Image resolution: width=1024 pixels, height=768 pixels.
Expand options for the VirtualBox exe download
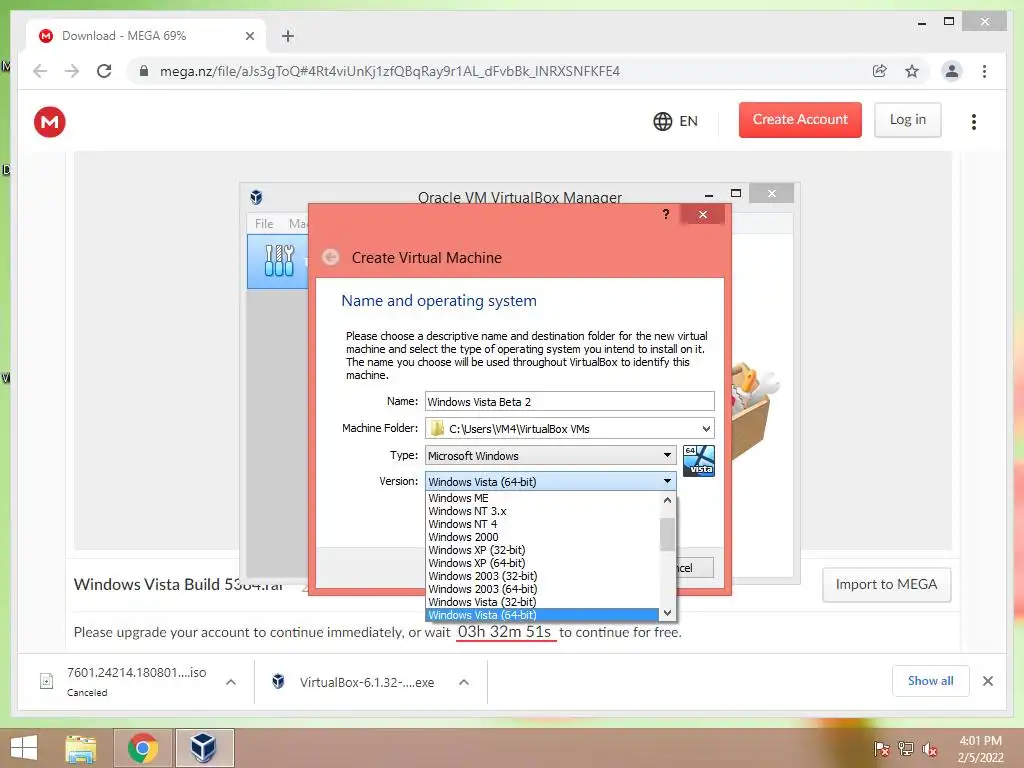coord(464,682)
